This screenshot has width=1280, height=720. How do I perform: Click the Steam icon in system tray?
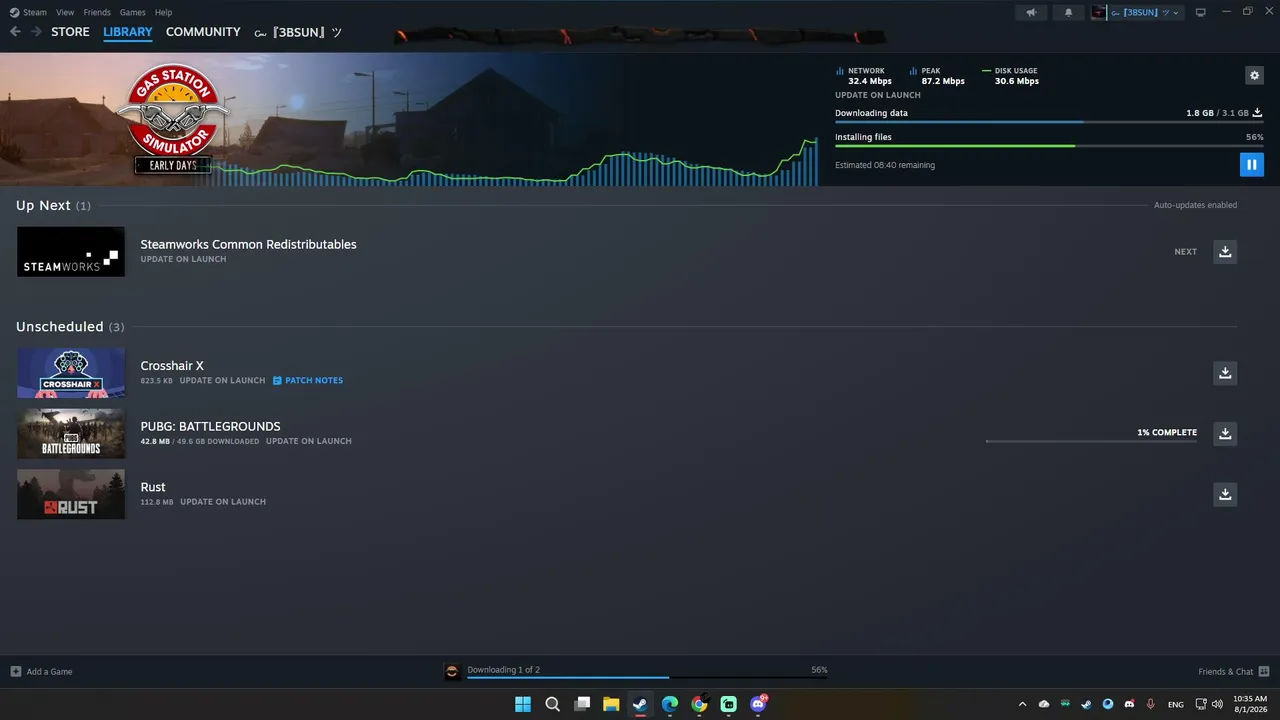1086,704
